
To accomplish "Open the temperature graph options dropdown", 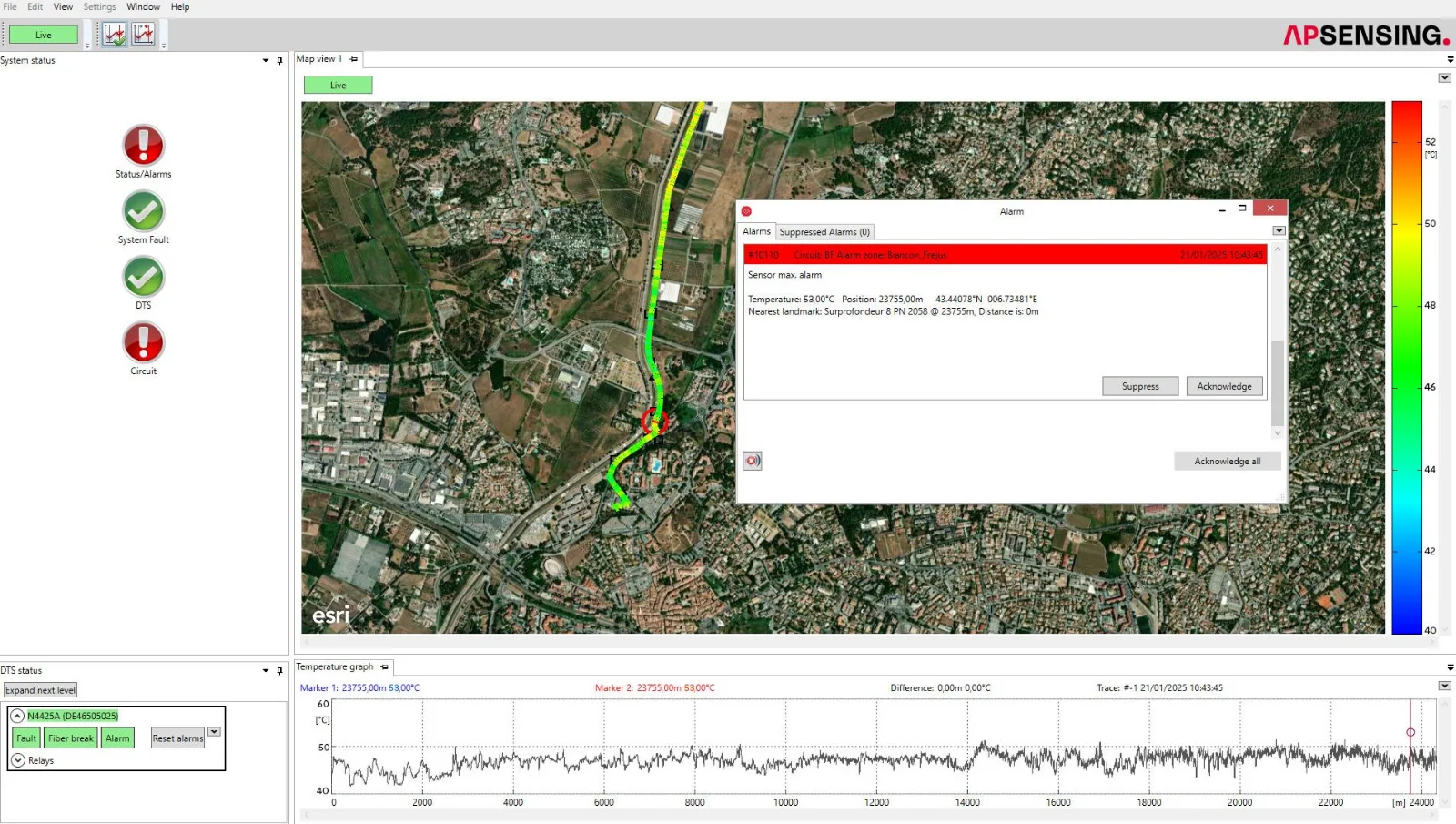I will click(1444, 686).
